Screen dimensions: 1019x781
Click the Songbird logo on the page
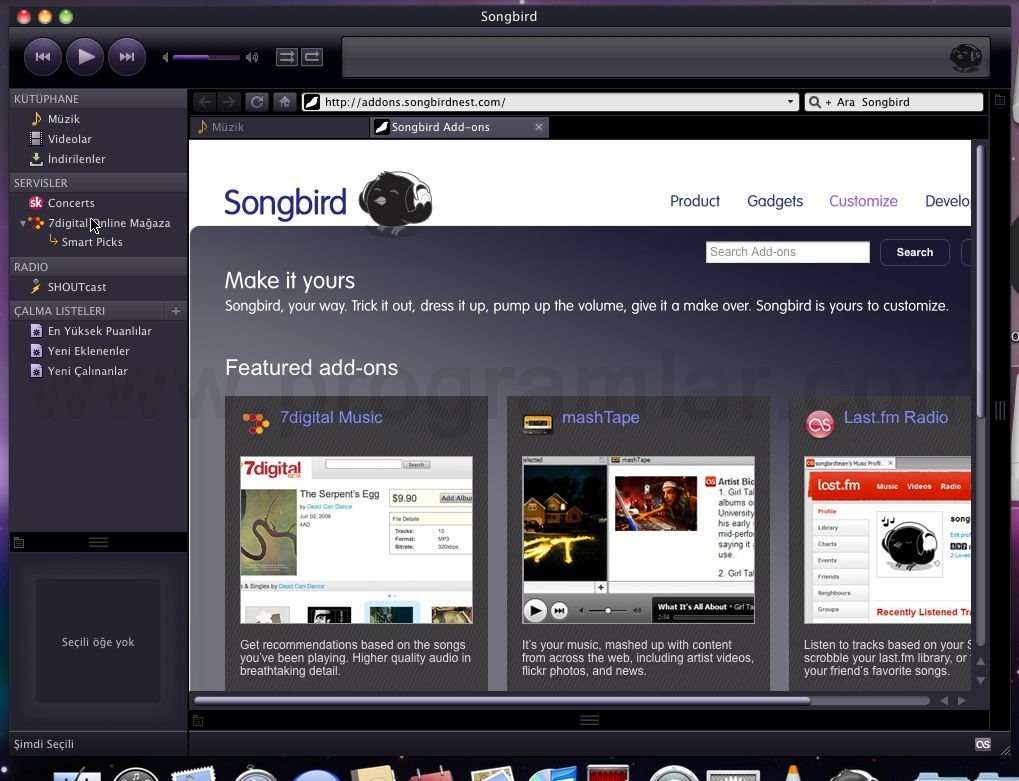[x=328, y=203]
